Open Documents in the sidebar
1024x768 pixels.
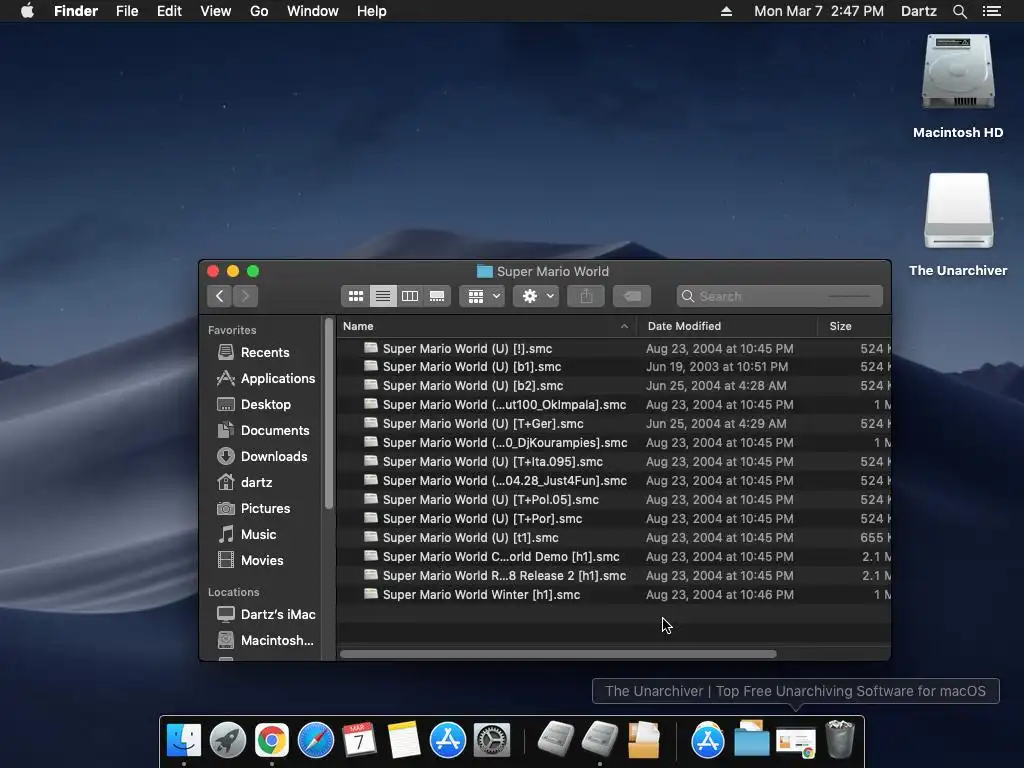coord(261,430)
